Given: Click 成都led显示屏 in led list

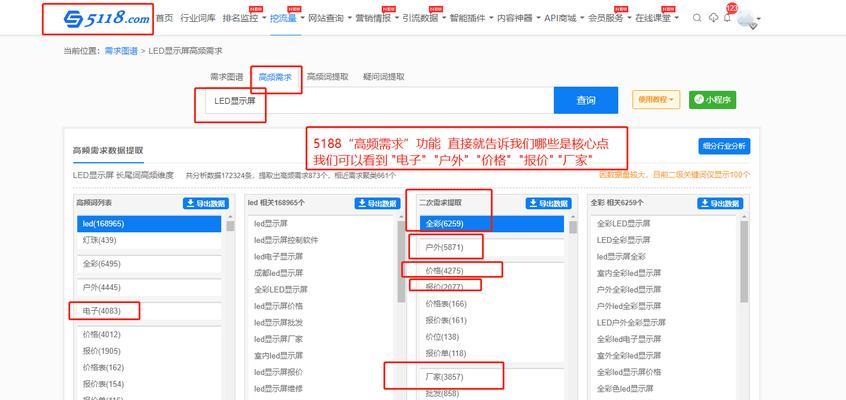Looking at the screenshot, I should click(x=278, y=273).
